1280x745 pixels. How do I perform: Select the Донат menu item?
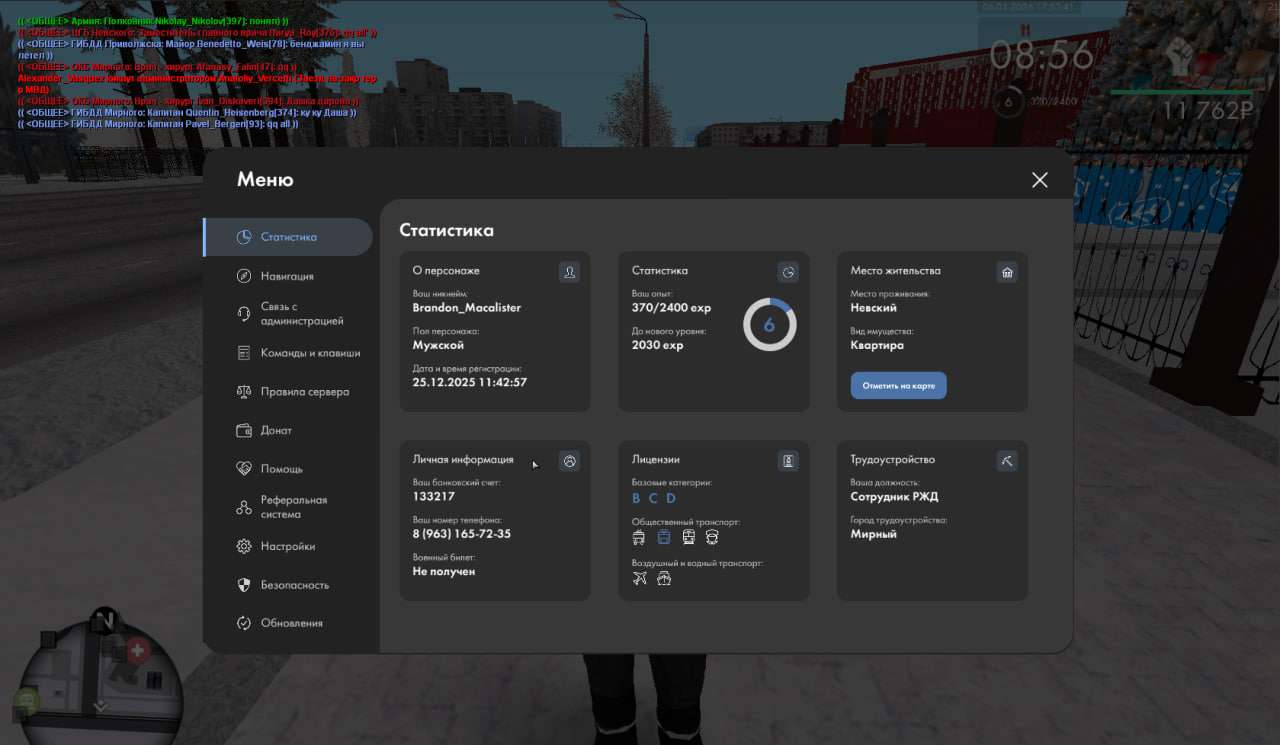pyautogui.click(x=276, y=430)
